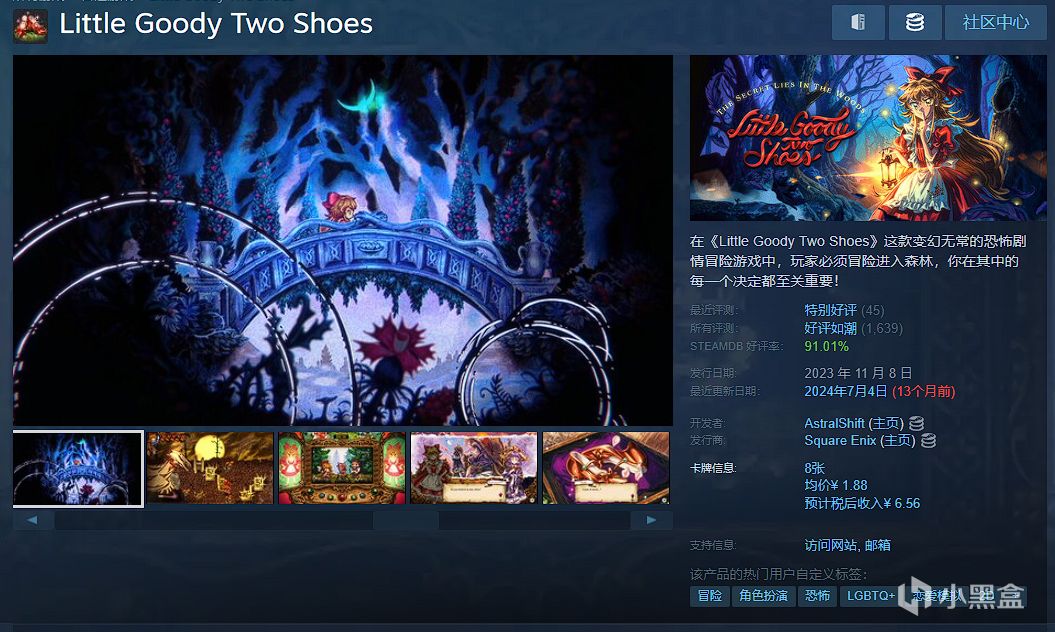Open the 访问网站 support website link

click(x=831, y=545)
